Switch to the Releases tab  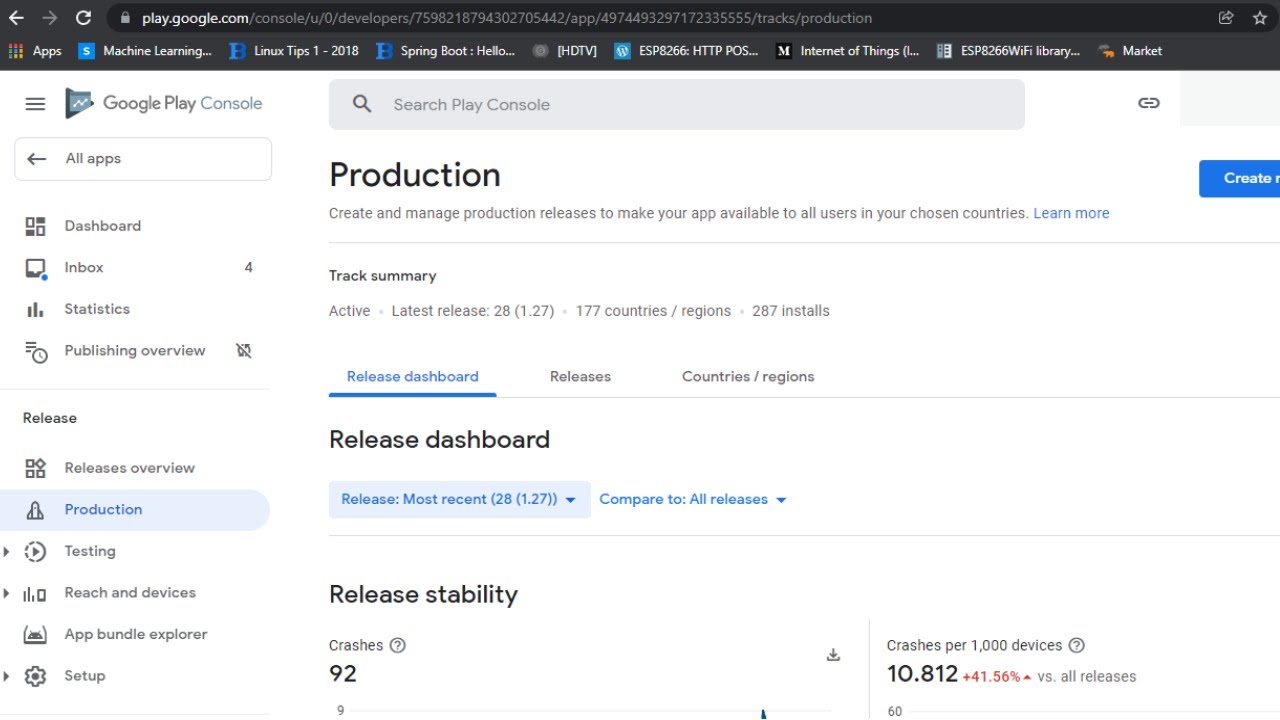point(580,377)
